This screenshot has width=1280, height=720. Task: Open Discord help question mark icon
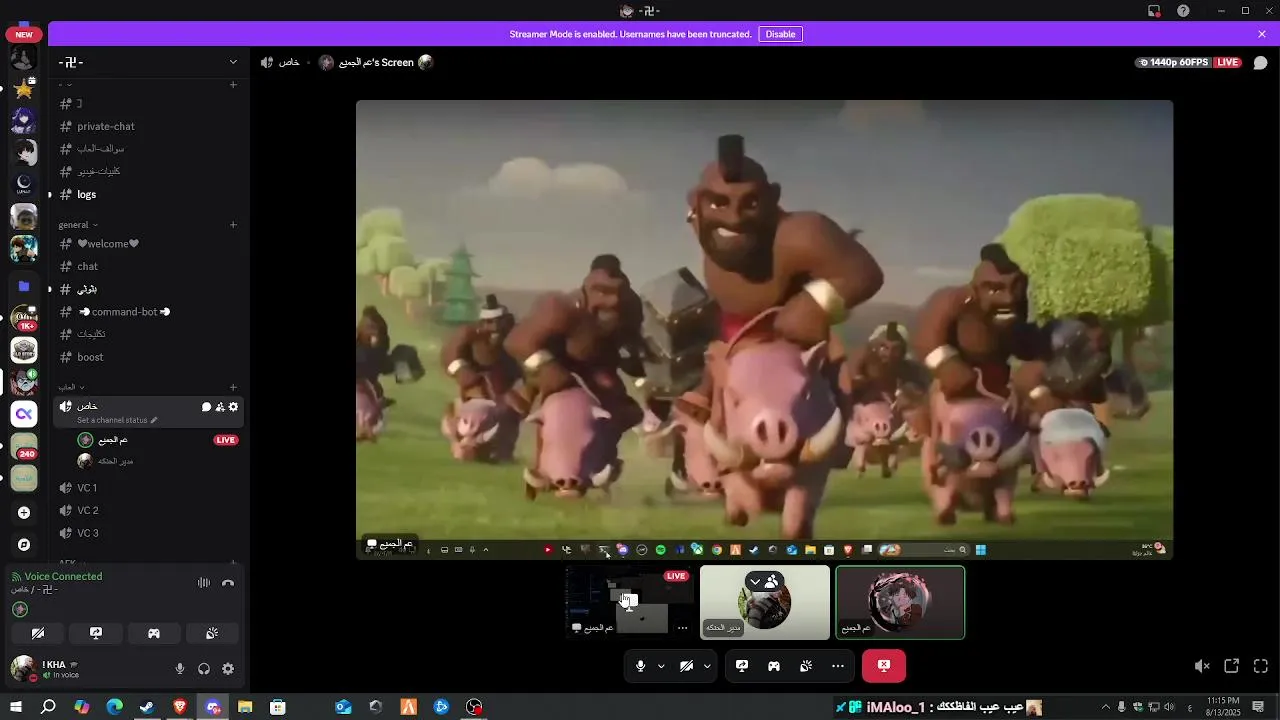tap(1184, 11)
